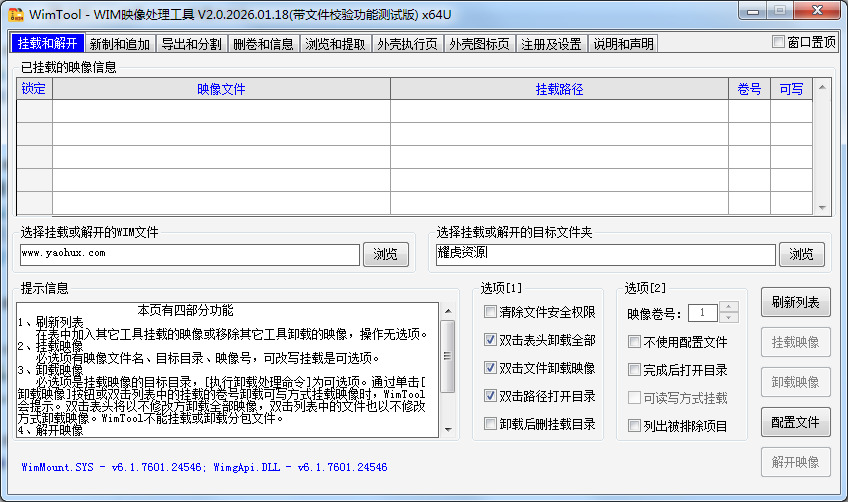Click the WIM file path input field
The image size is (848, 502).
[188, 255]
